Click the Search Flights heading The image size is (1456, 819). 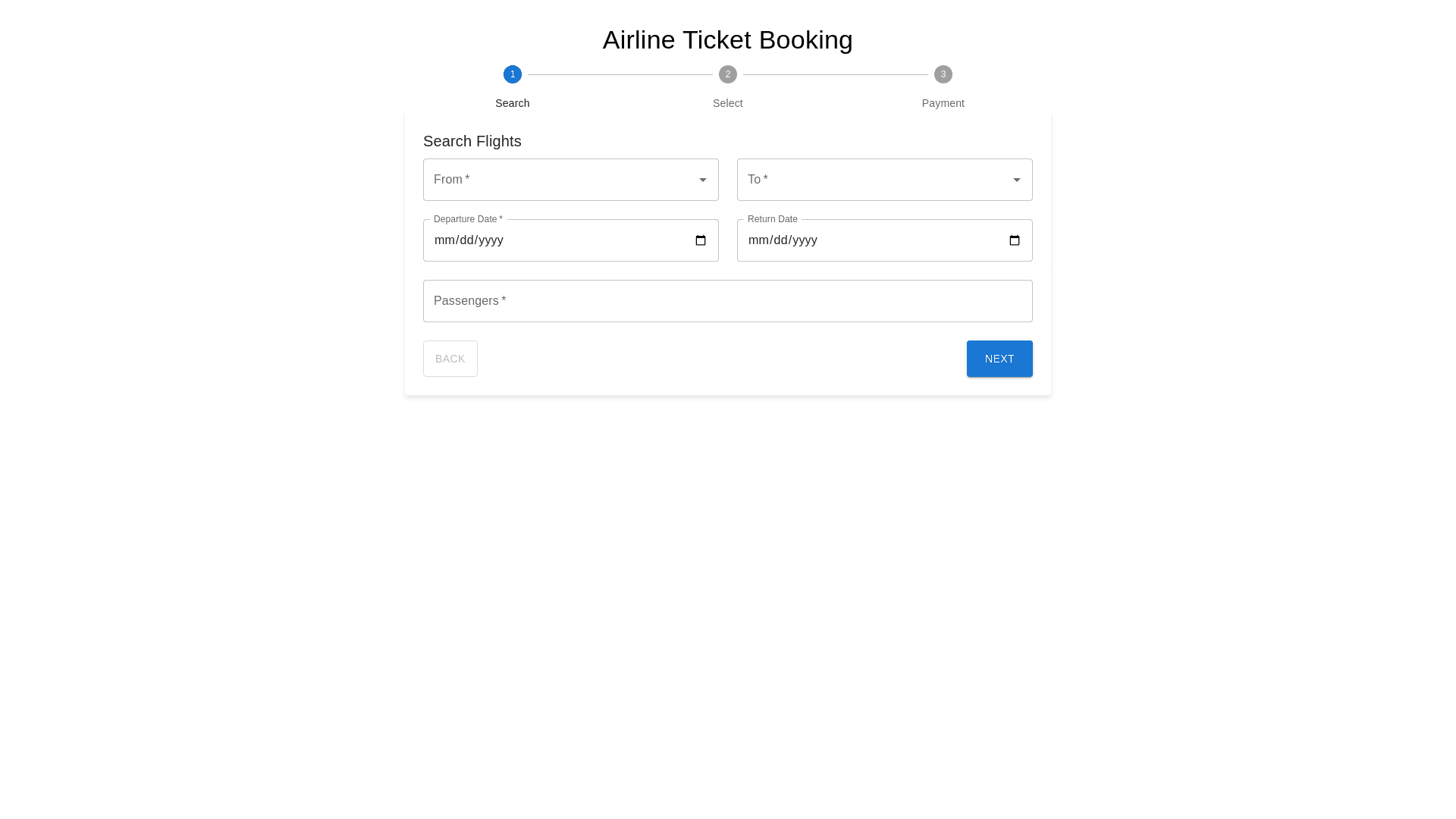coord(472,141)
